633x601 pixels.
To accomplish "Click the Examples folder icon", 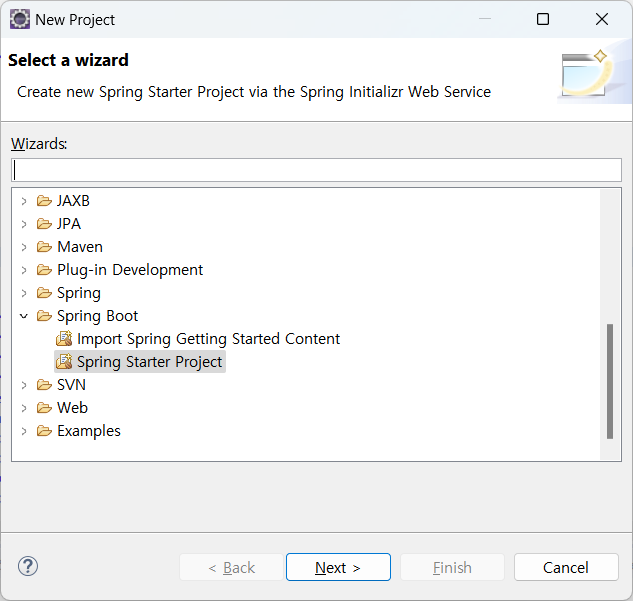I will coord(44,431).
